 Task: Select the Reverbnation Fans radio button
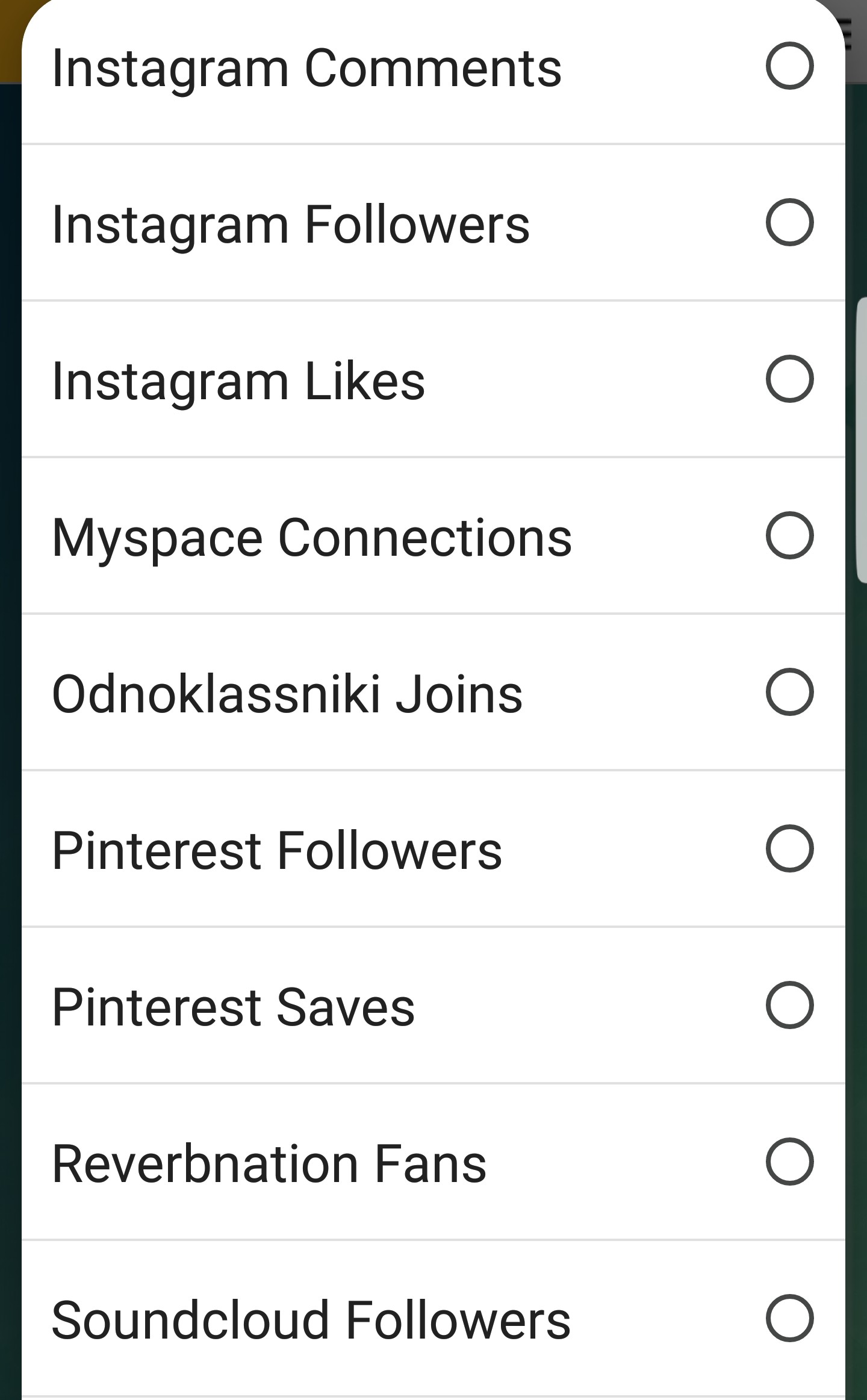(x=789, y=1162)
